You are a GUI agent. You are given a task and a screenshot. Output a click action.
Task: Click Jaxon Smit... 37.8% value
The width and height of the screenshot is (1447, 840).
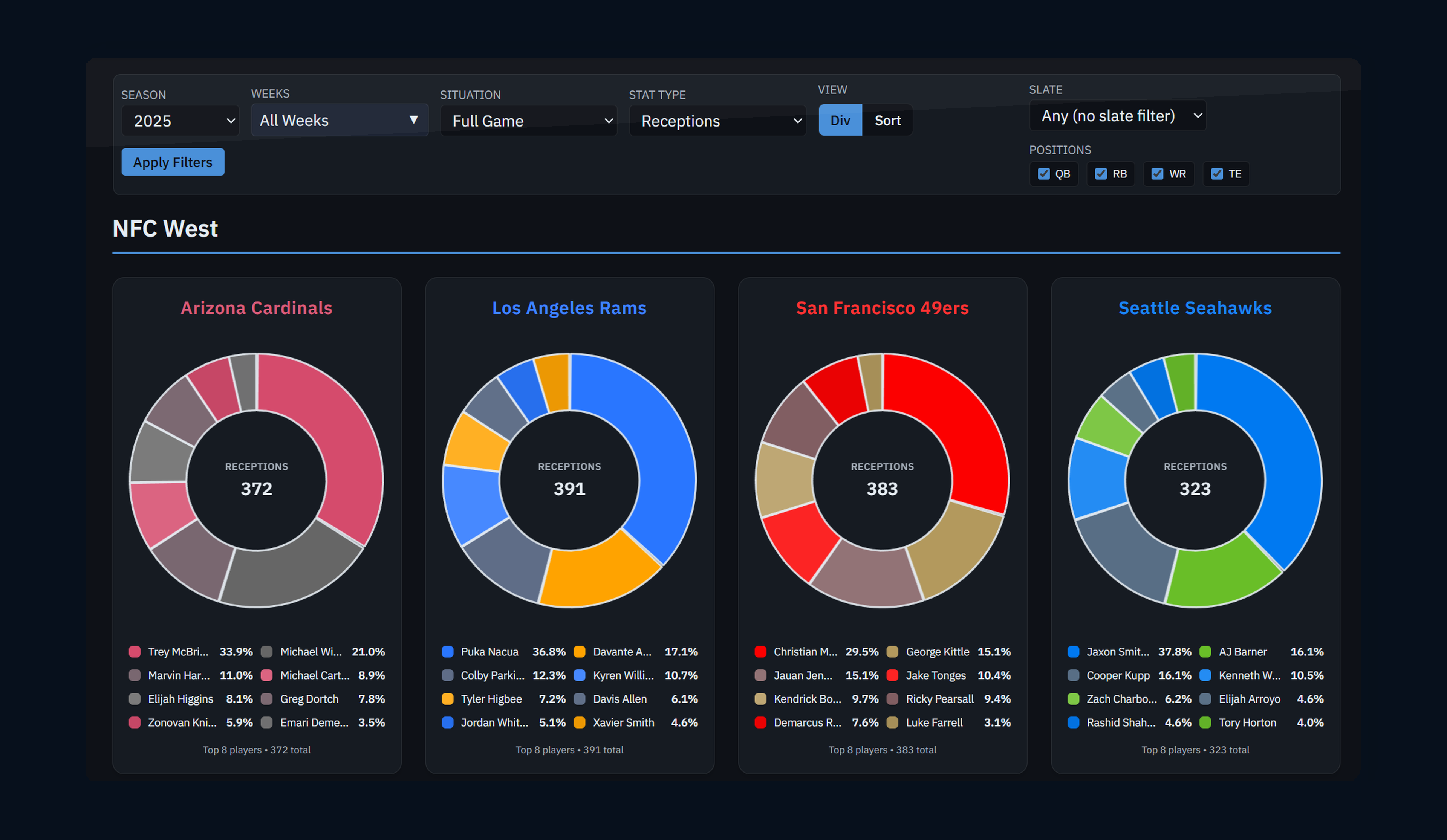(1175, 652)
